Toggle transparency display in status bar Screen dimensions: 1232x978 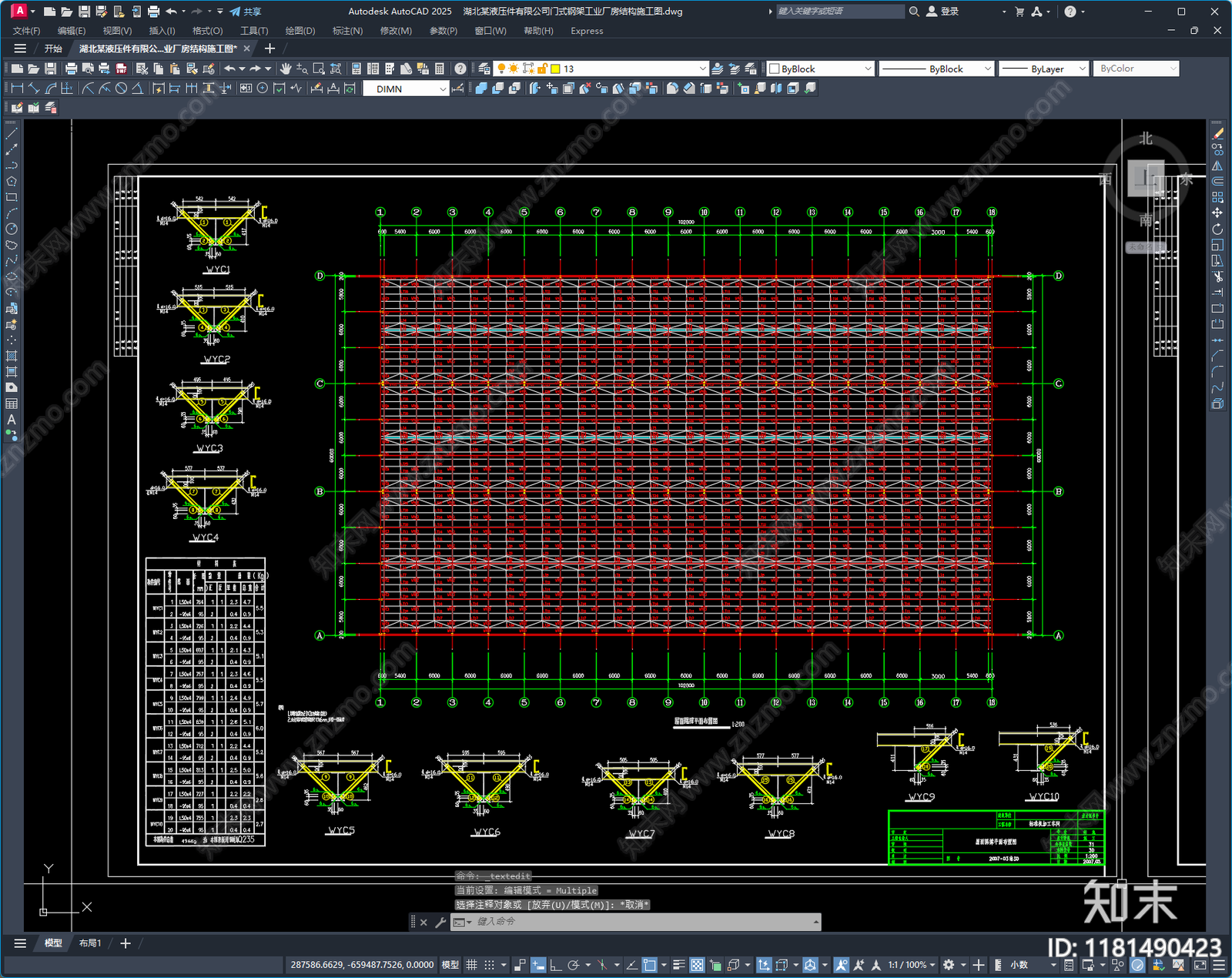click(x=697, y=965)
